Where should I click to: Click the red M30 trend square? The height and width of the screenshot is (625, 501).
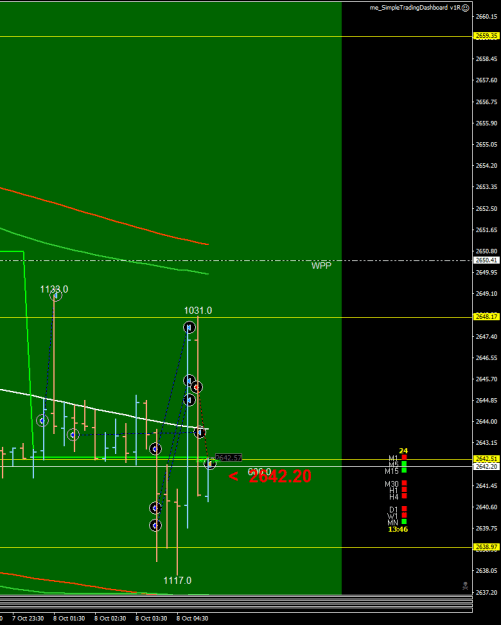404,483
